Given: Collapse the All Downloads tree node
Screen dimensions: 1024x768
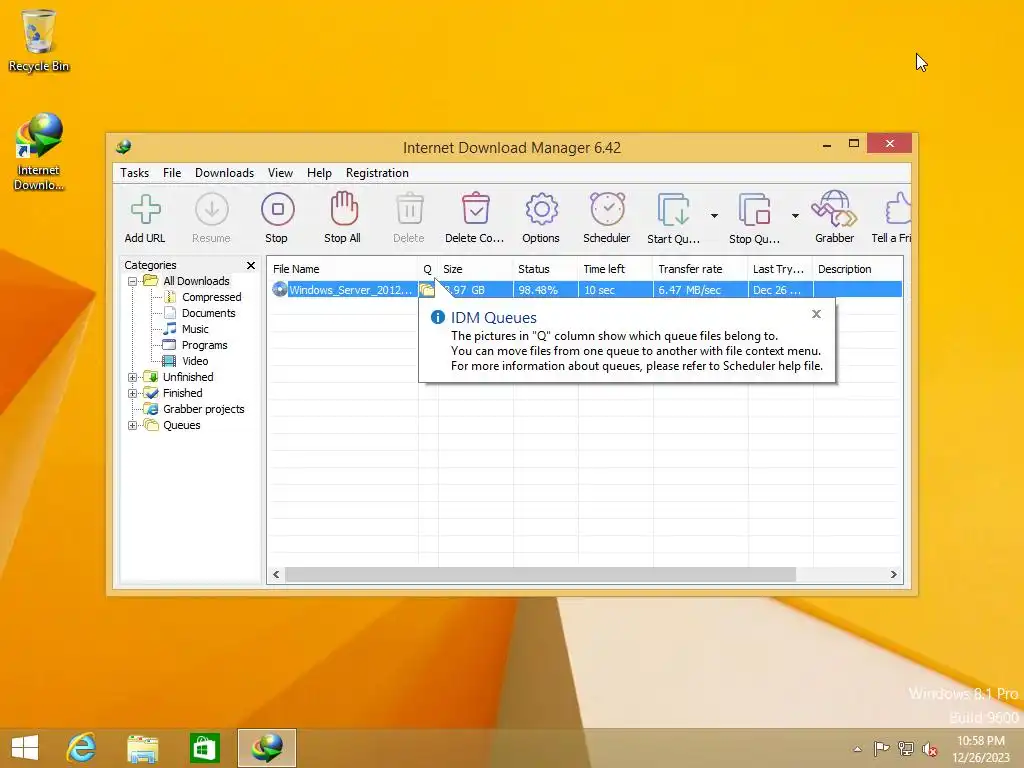Looking at the screenshot, I should [133, 281].
